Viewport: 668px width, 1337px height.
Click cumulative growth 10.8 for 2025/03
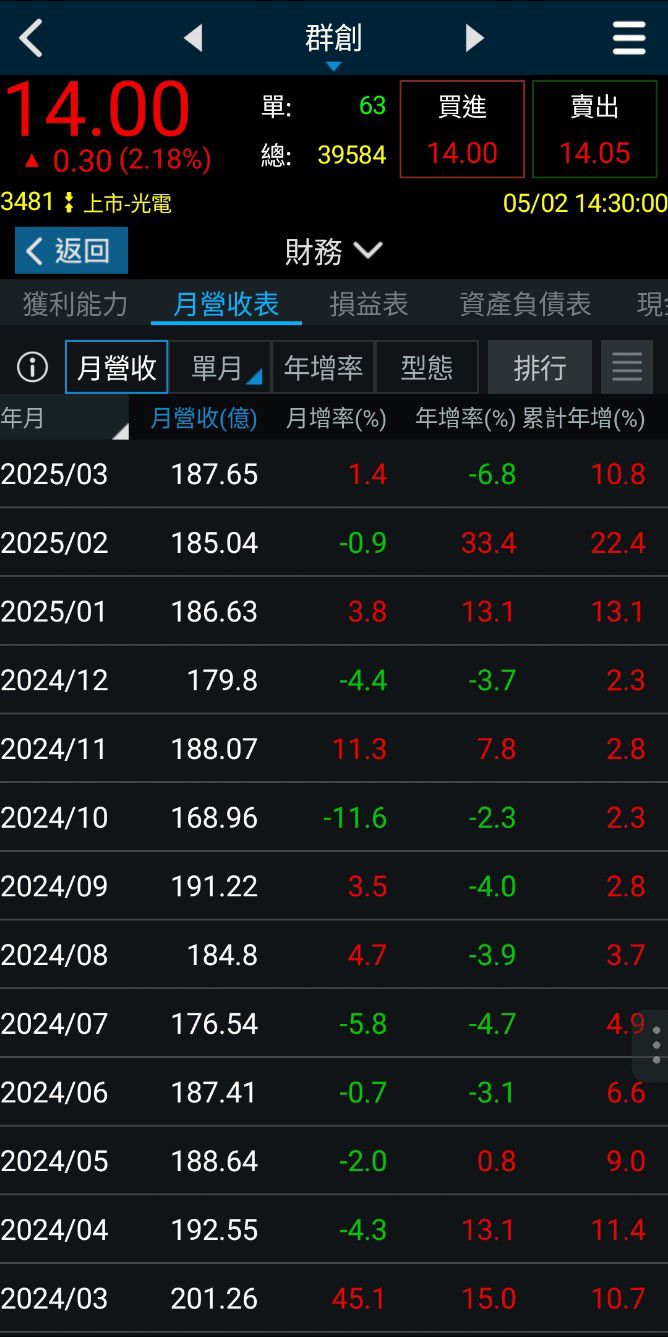[x=618, y=474]
